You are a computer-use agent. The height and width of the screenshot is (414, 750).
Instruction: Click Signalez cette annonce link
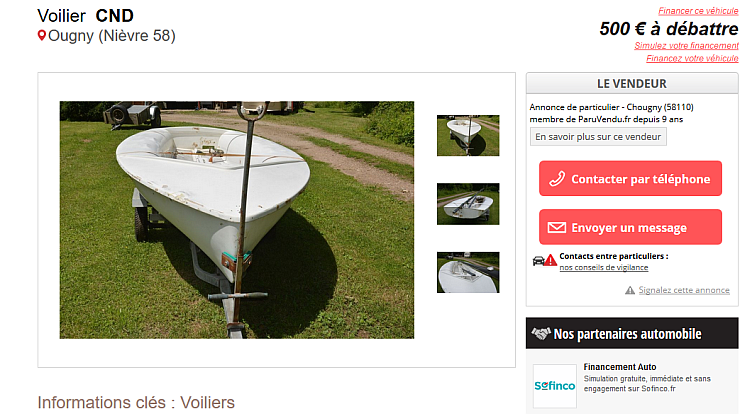[684, 290]
